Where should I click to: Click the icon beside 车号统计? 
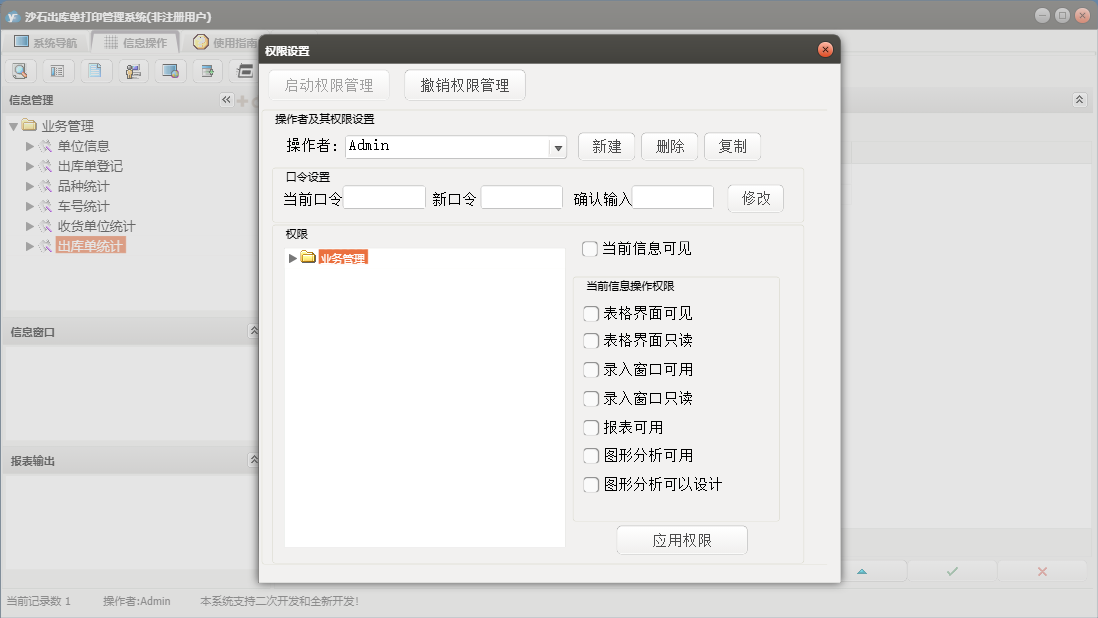pyautogui.click(x=46, y=206)
